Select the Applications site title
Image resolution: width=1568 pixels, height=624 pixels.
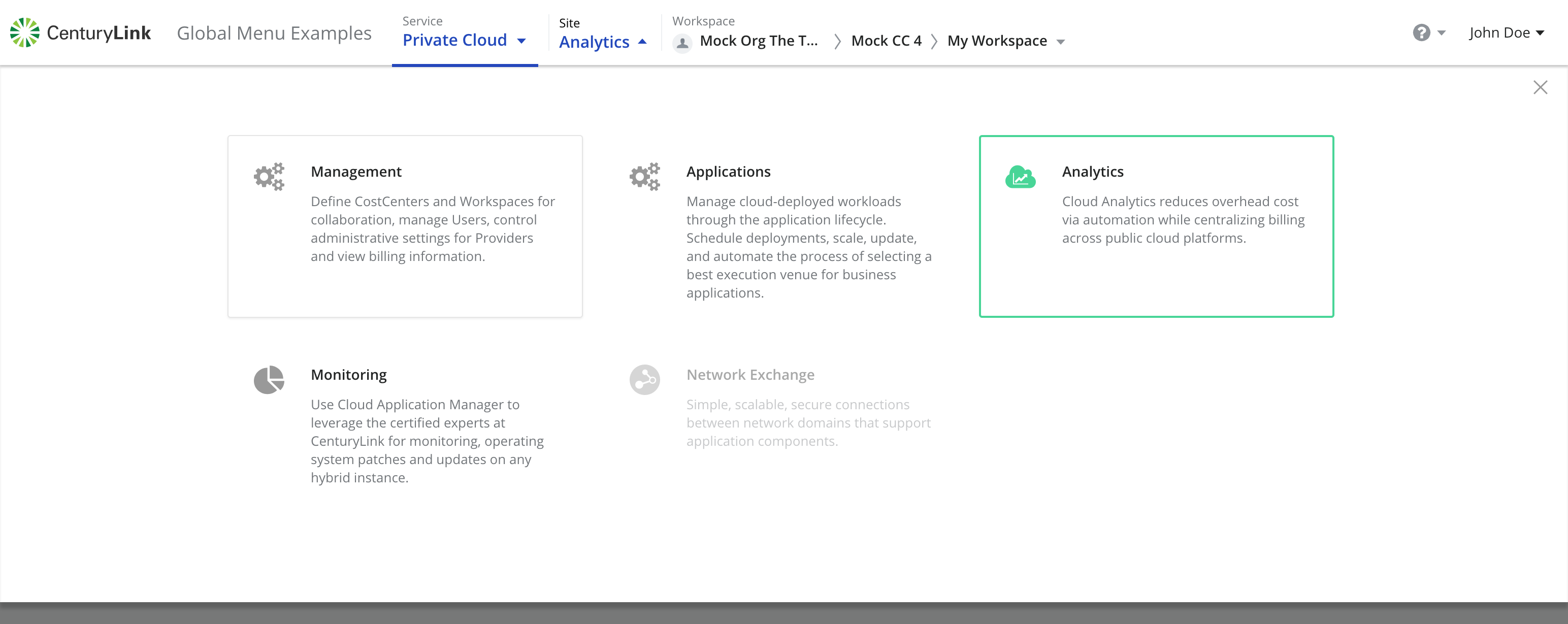coord(728,172)
